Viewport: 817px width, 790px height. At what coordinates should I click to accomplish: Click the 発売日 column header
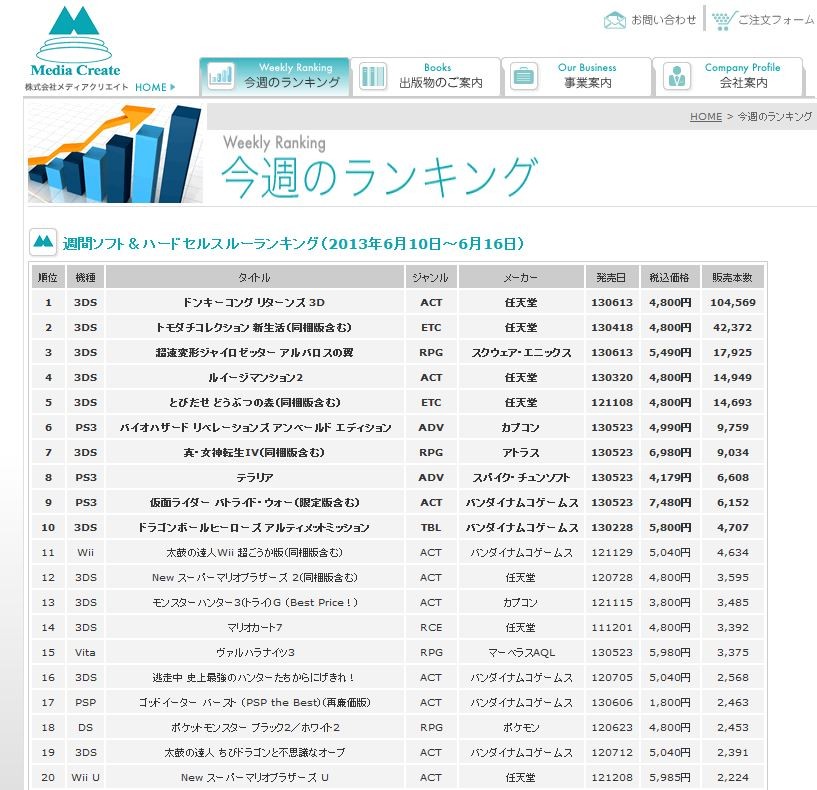[611, 277]
